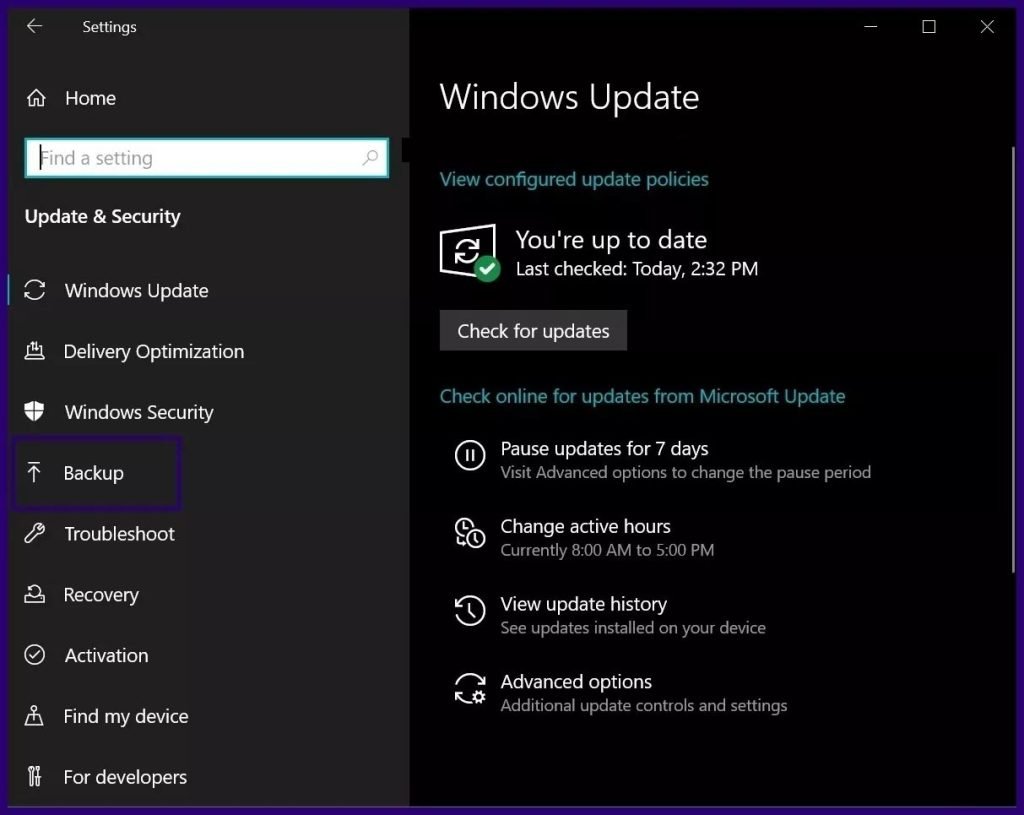Click 'See updates installed on your device' text
Image resolution: width=1024 pixels, height=815 pixels.
633,628
